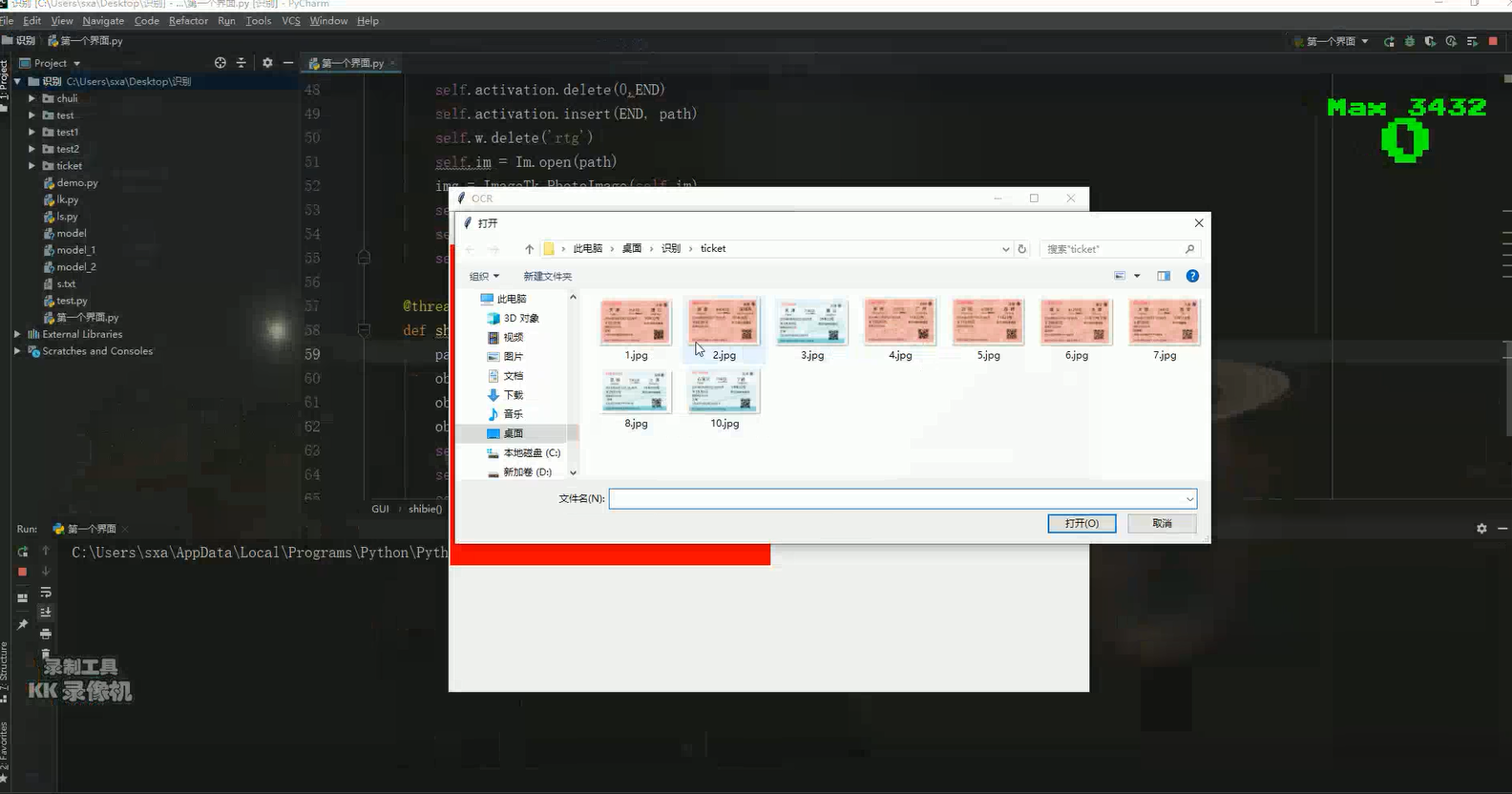The image size is (1512, 794).
Task: Open Project panel settings gear
Action: click(x=267, y=63)
